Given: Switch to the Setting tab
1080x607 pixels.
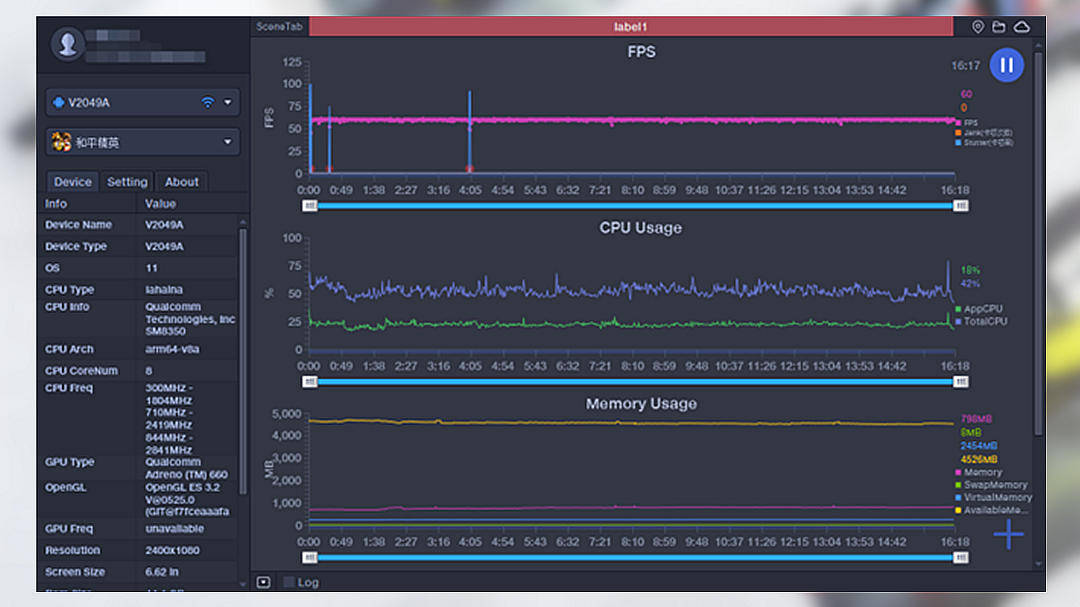Looking at the screenshot, I should pyautogui.click(x=127, y=182).
